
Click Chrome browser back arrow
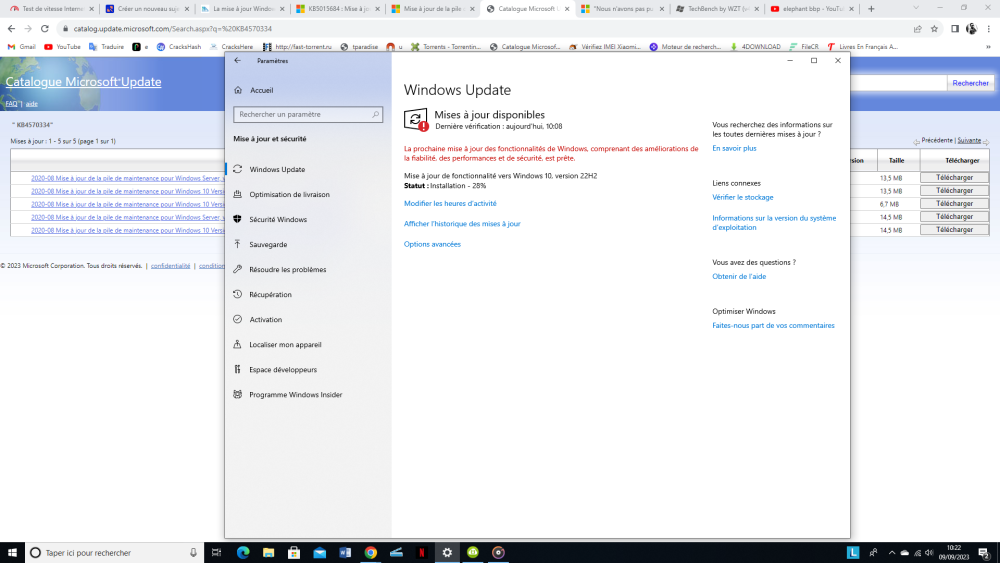coord(11,29)
